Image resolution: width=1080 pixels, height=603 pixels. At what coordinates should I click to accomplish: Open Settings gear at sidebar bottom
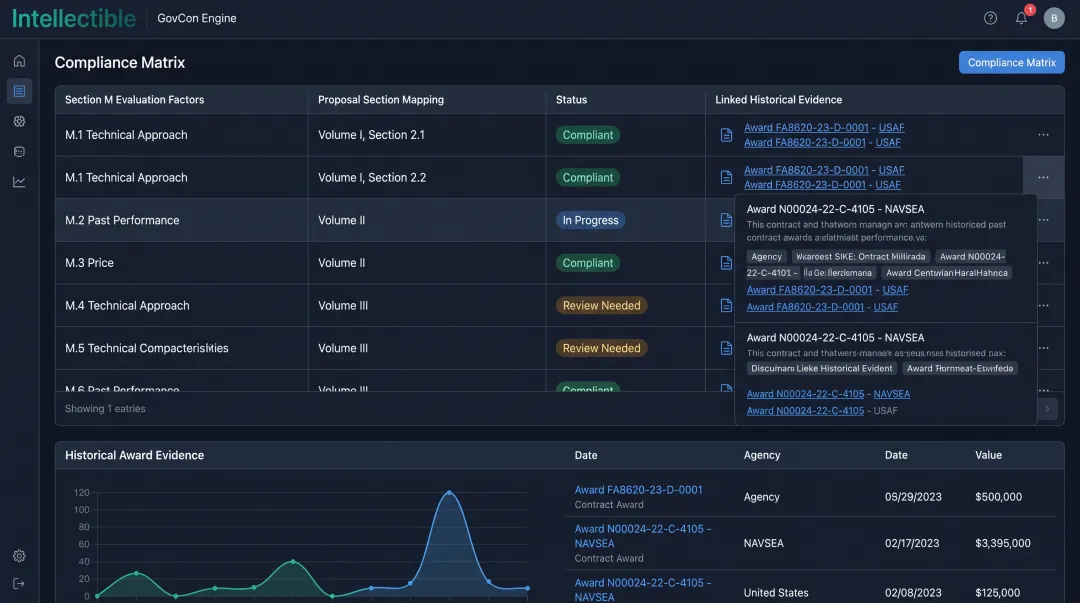coord(19,555)
